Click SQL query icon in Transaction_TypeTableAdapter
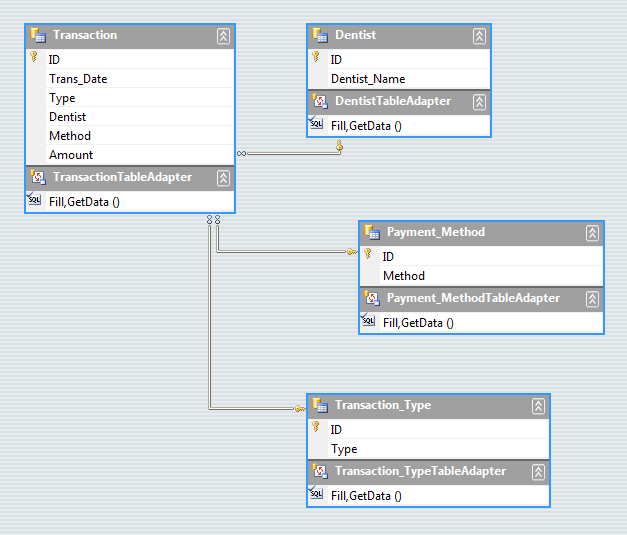Viewport: 627px width, 535px height. (x=316, y=493)
